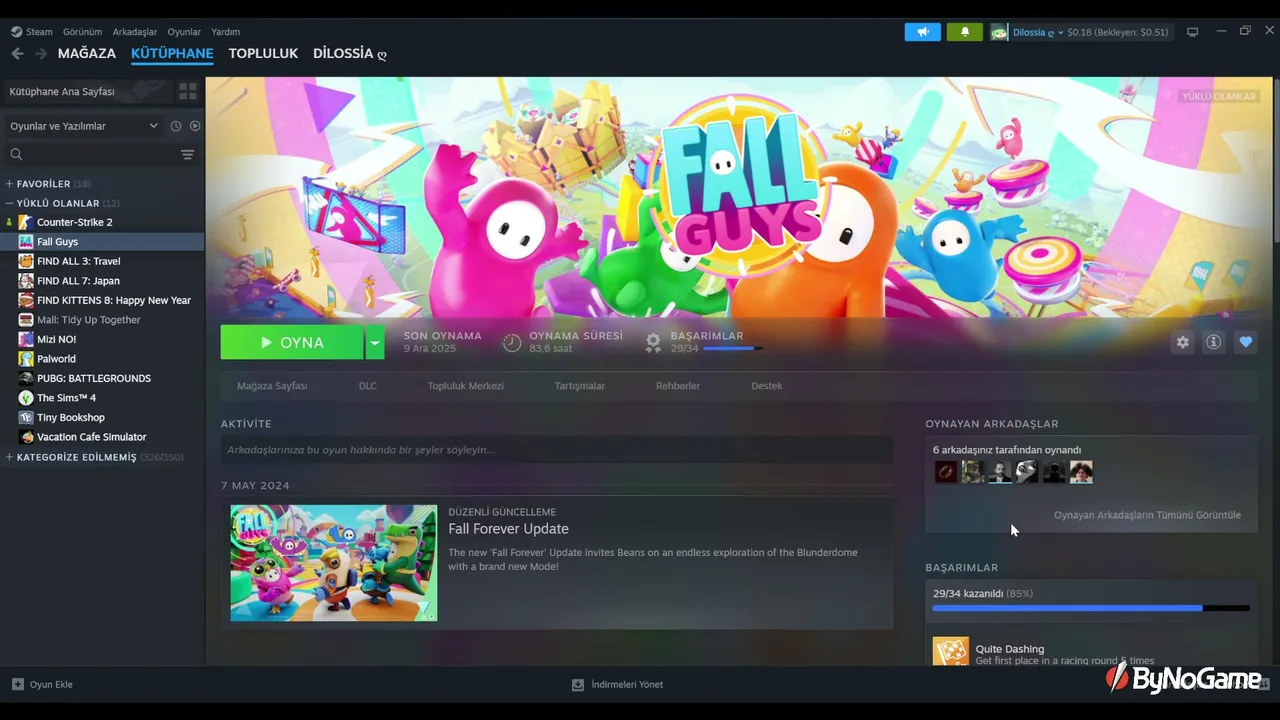Open the library advanced filter icon
1280x720 pixels.
(187, 154)
